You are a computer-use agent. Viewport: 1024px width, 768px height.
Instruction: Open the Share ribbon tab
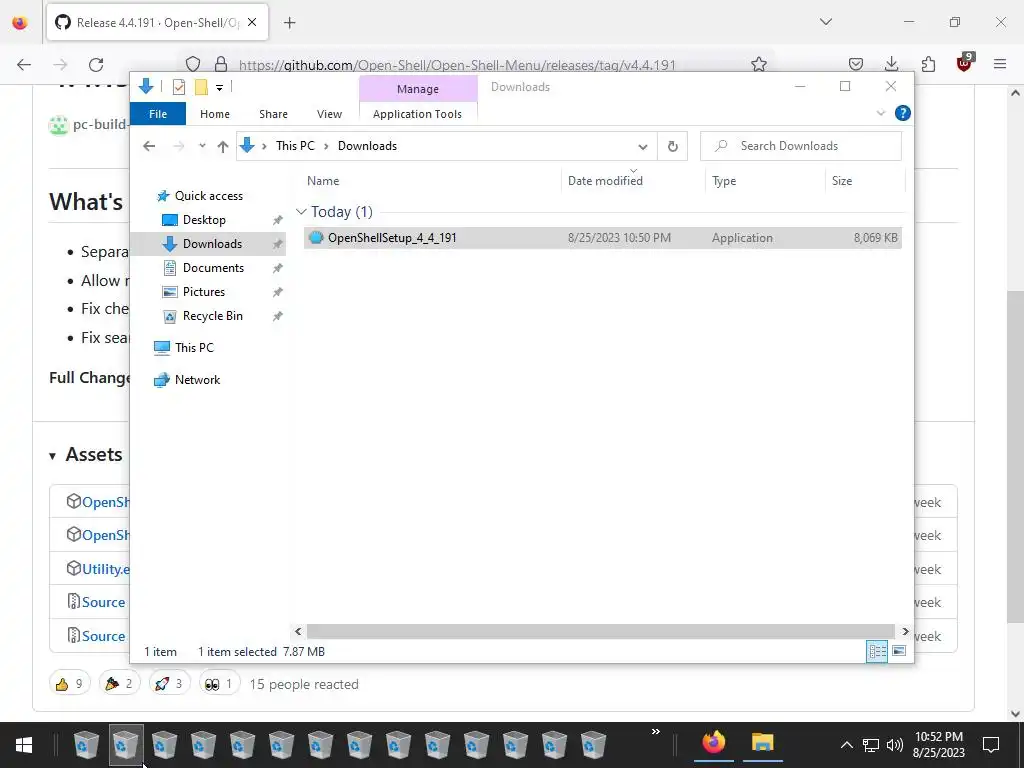tap(273, 114)
